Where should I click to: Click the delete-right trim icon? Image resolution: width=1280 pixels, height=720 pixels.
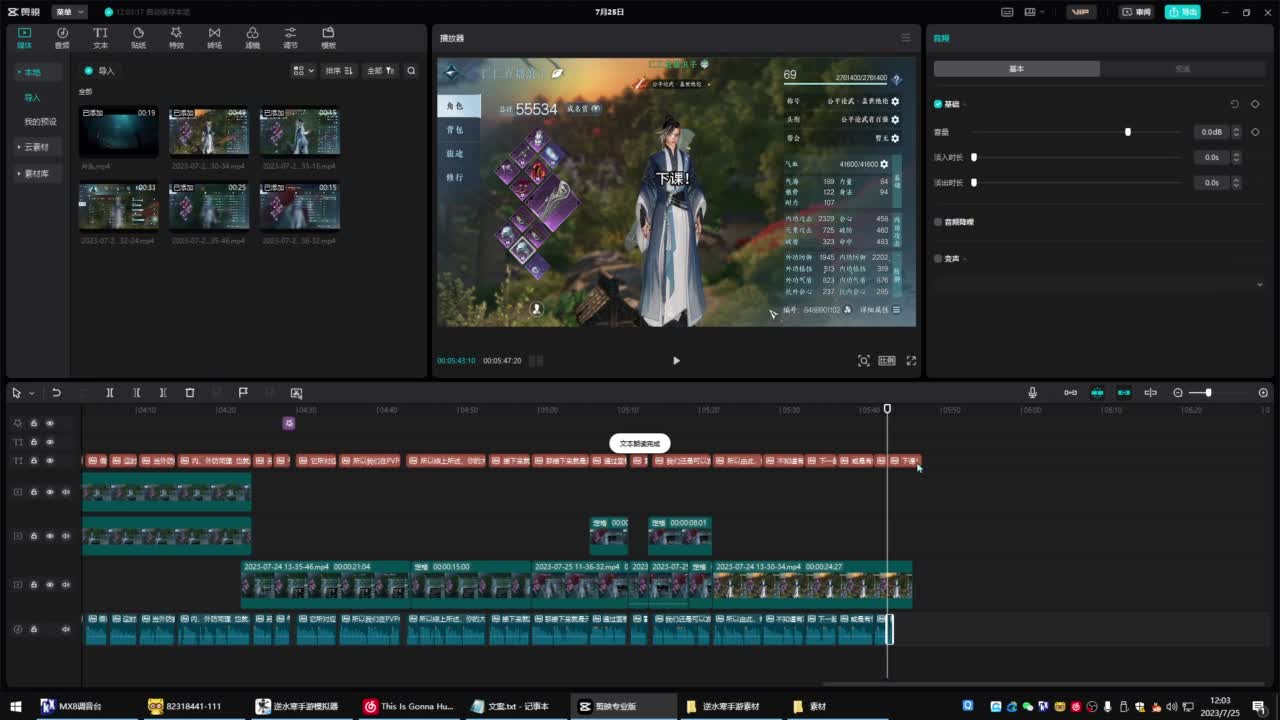tap(163, 393)
